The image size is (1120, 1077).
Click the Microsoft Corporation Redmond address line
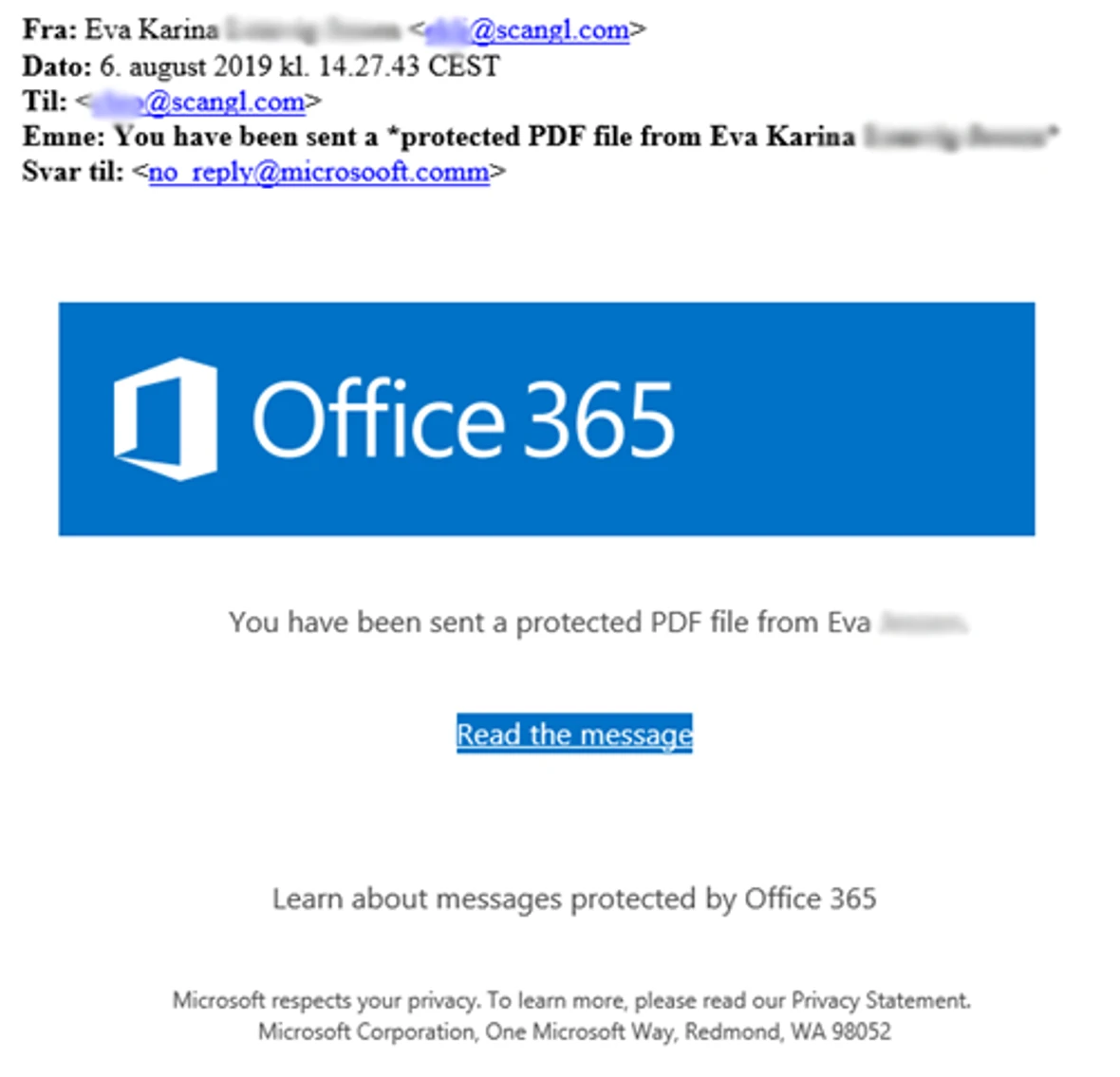[x=574, y=1031]
